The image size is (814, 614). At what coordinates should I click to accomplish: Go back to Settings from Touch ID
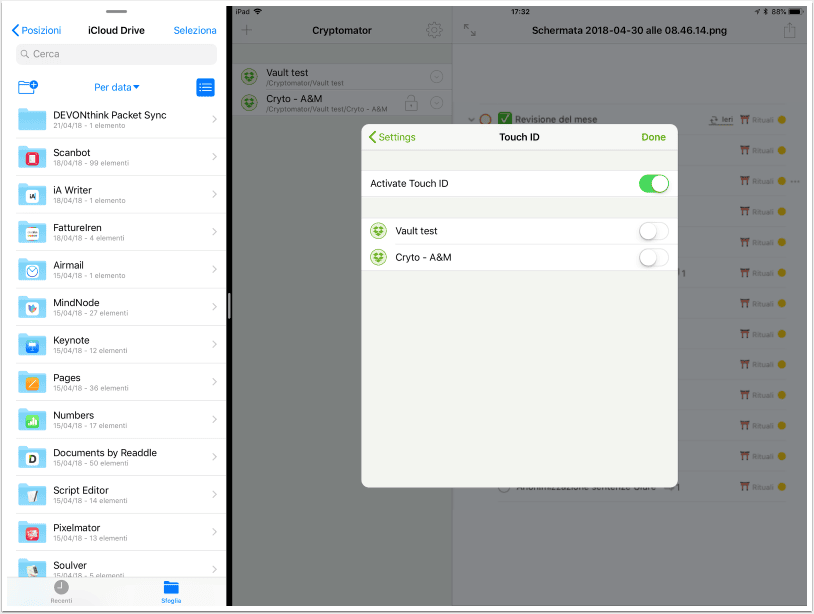click(x=392, y=137)
